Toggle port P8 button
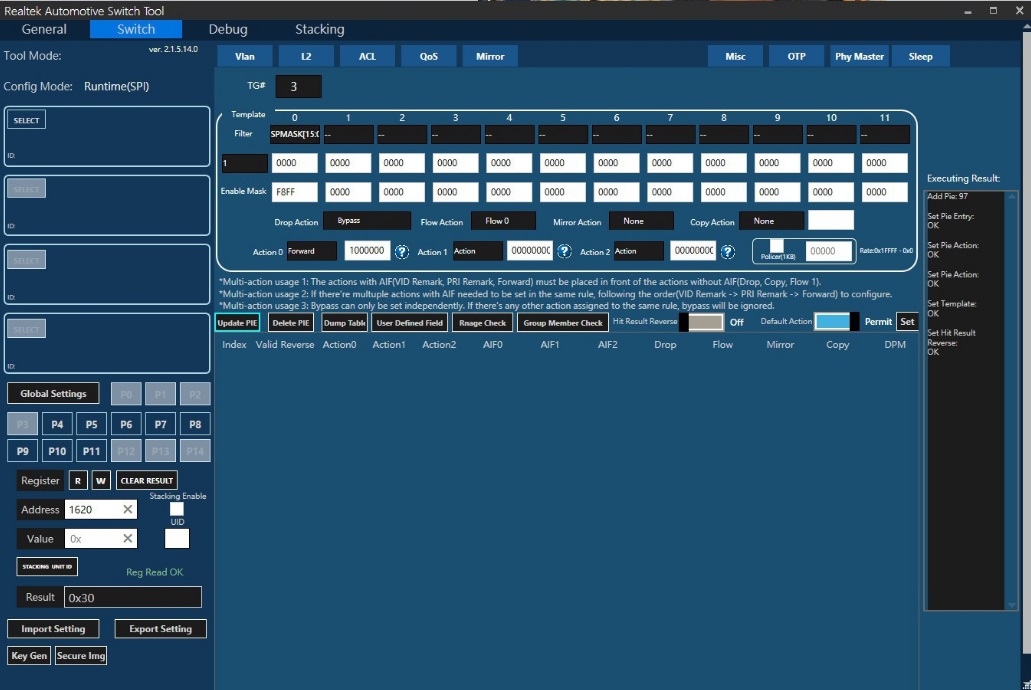 coord(195,424)
